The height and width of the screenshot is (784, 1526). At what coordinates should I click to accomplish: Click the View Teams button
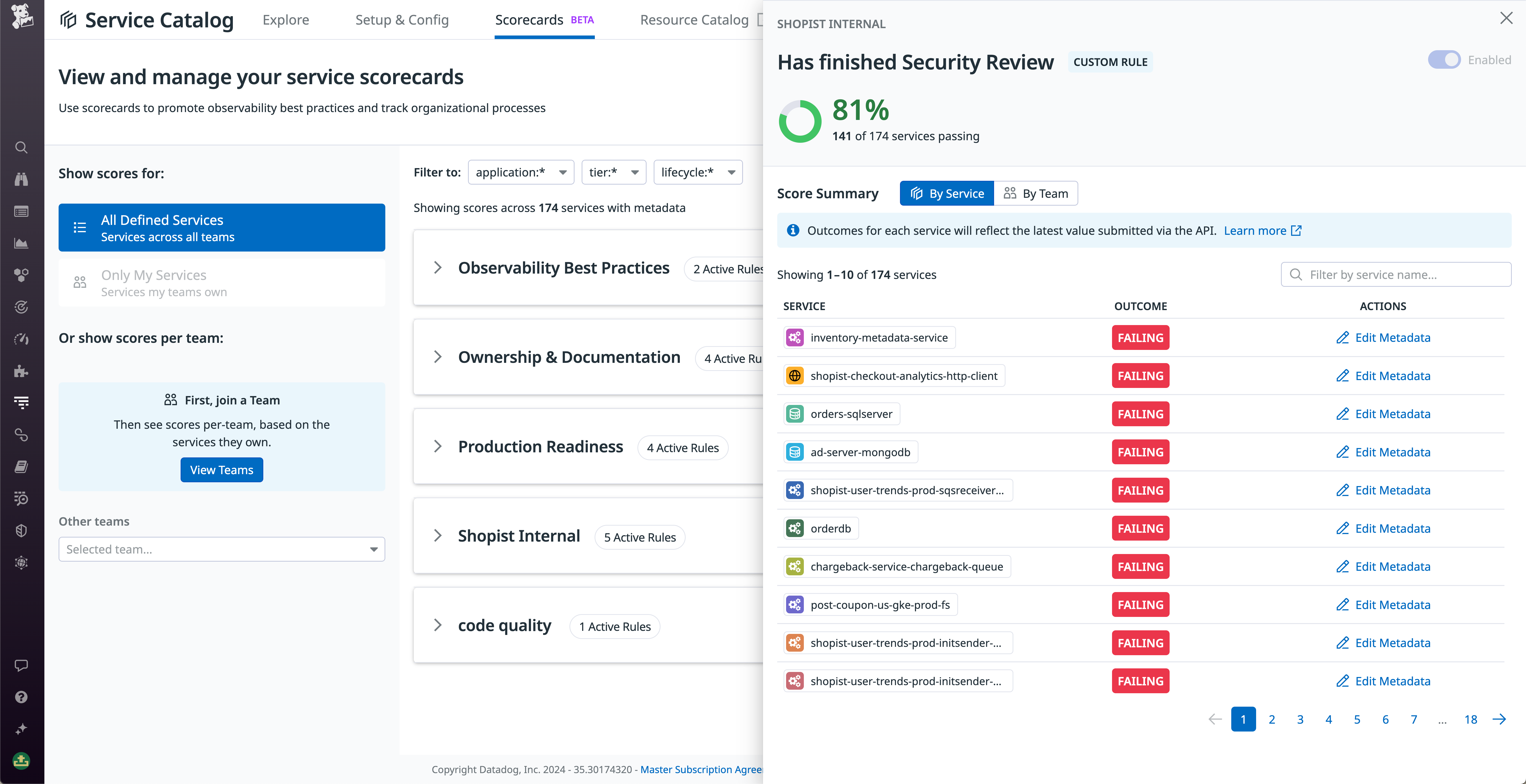(x=221, y=470)
